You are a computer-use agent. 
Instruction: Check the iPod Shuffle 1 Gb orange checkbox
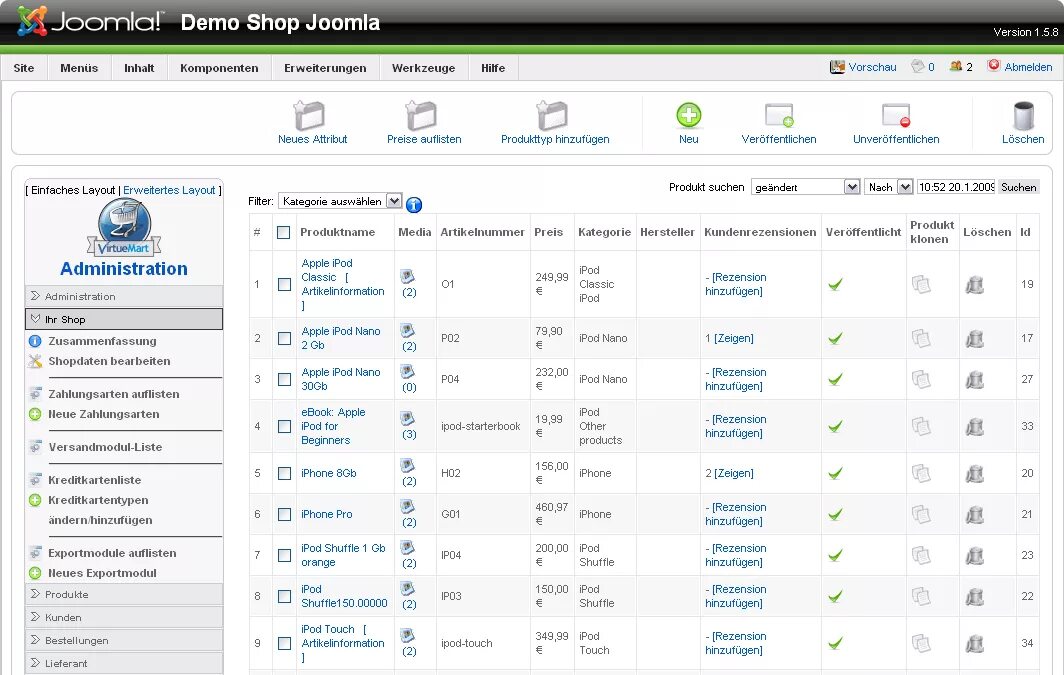[x=284, y=556]
